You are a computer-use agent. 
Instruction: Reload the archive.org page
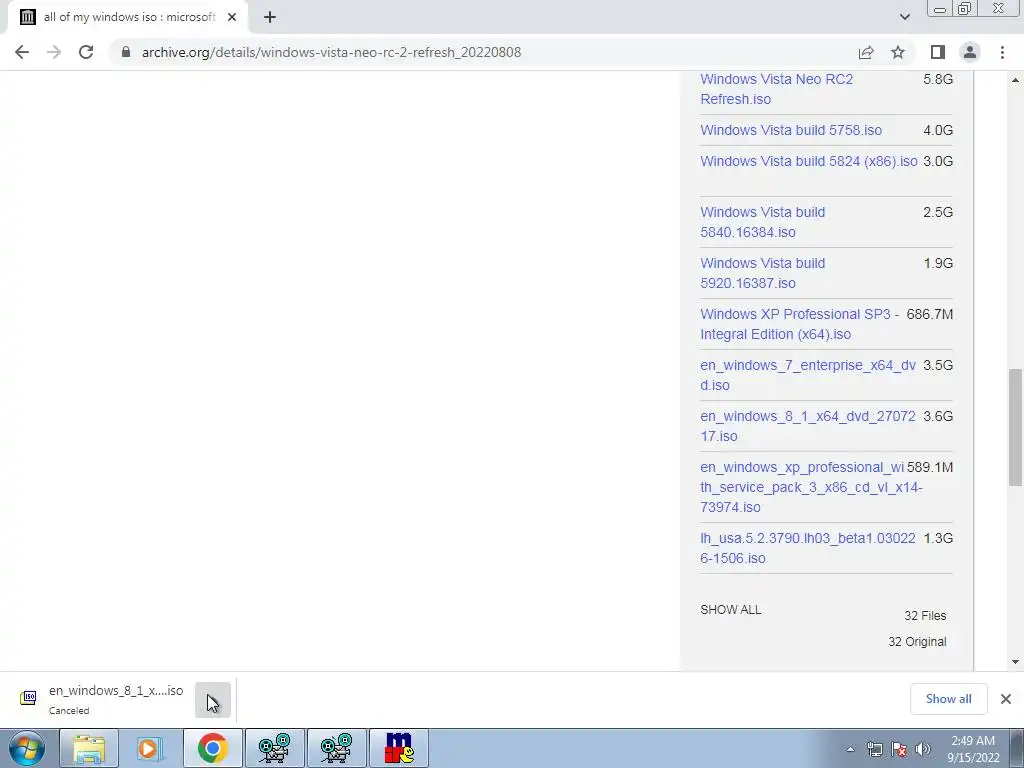pyautogui.click(x=86, y=52)
